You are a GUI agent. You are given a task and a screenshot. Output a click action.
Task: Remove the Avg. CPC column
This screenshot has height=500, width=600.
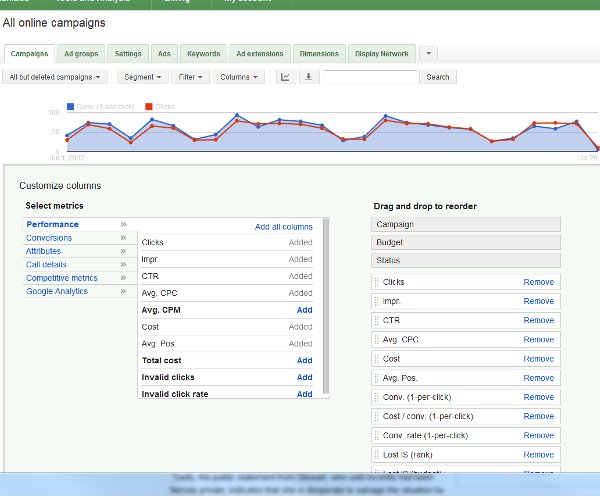click(538, 339)
